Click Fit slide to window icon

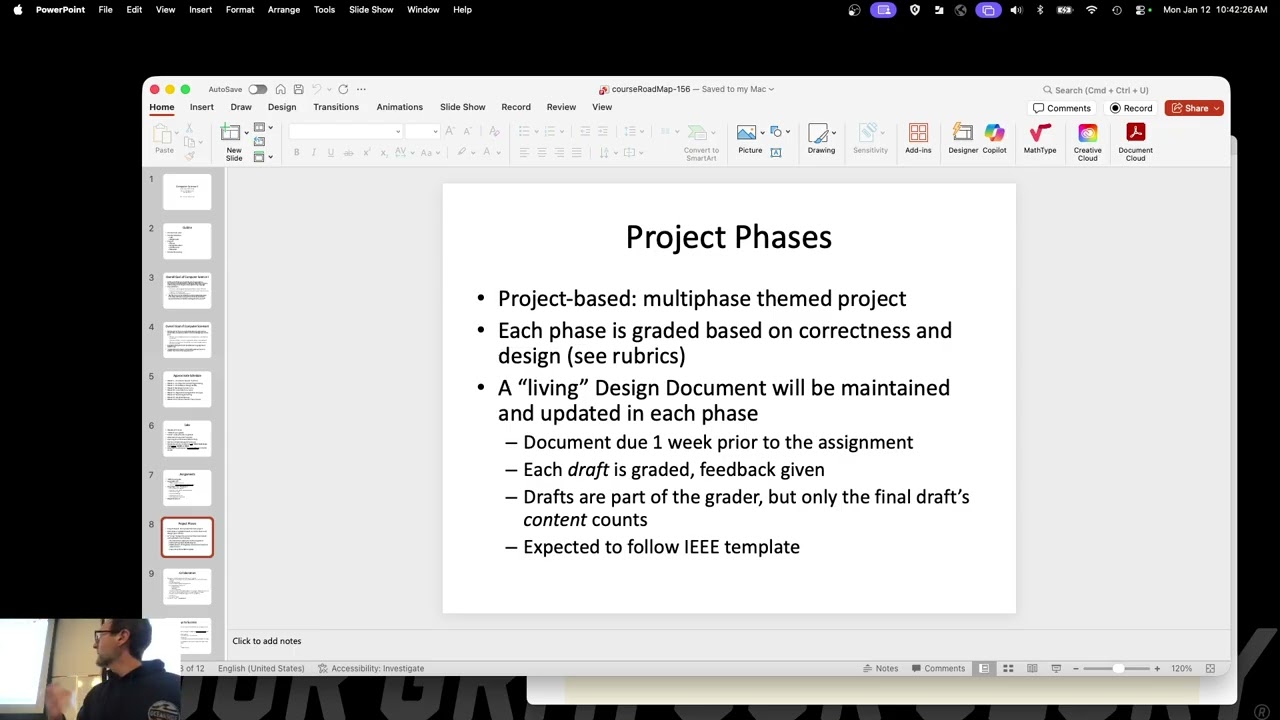click(1210, 668)
